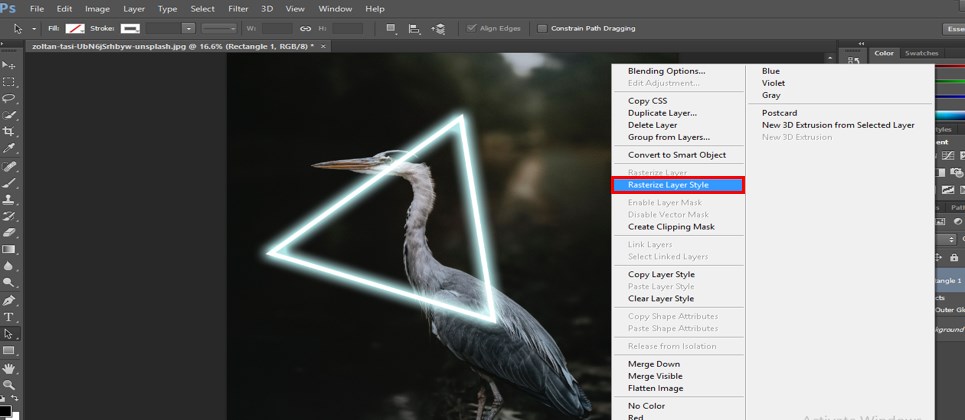Open the Image menu
965x420 pixels.
97,9
